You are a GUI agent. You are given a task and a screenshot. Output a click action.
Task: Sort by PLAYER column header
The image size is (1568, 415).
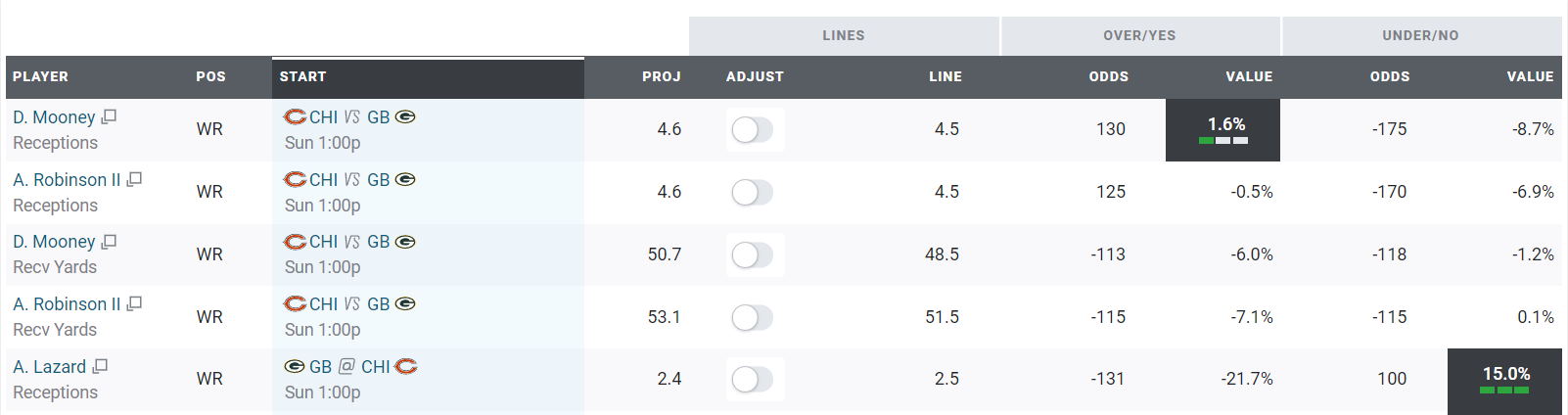point(40,76)
